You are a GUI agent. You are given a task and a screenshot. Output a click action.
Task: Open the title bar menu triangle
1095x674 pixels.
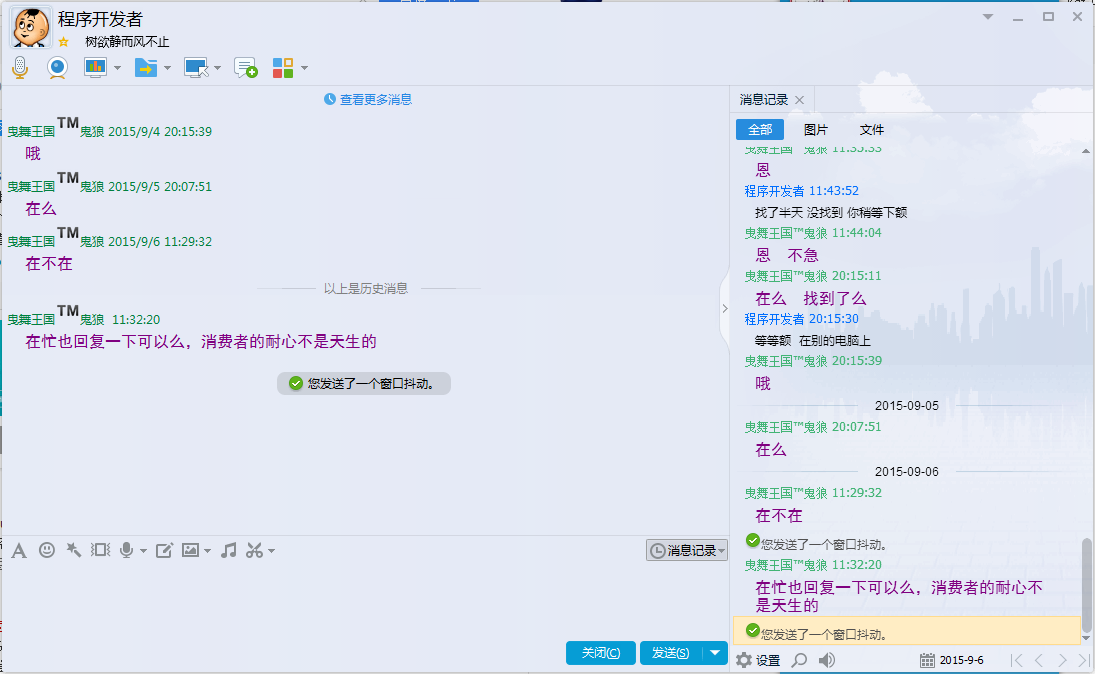pos(987,17)
